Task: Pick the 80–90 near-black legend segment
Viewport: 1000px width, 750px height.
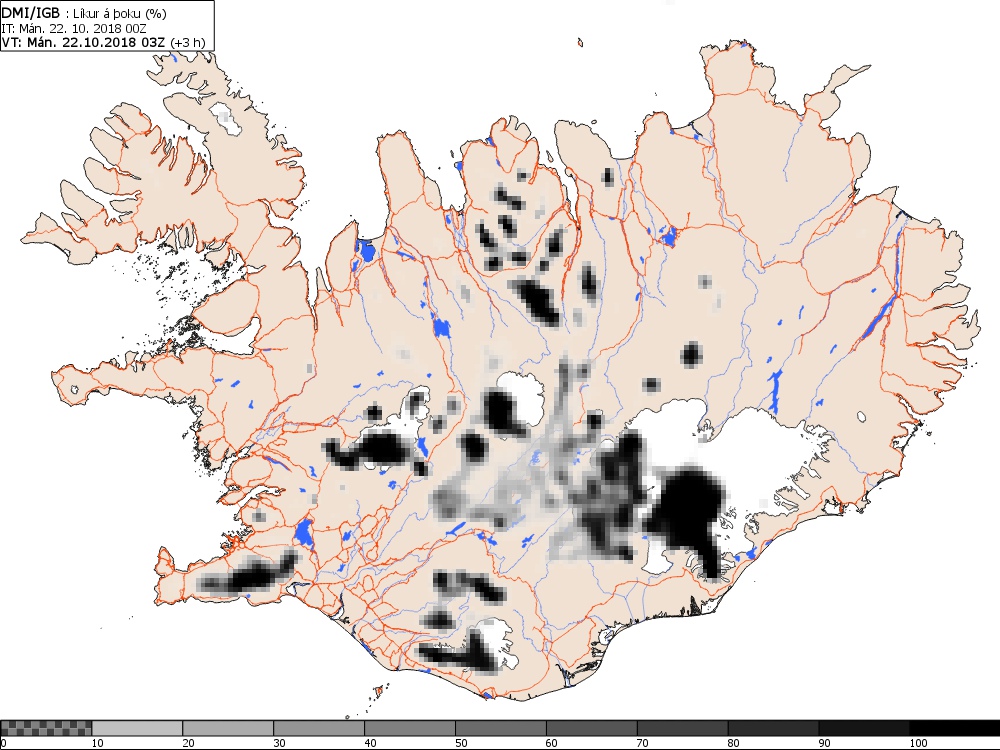Action: 774,728
